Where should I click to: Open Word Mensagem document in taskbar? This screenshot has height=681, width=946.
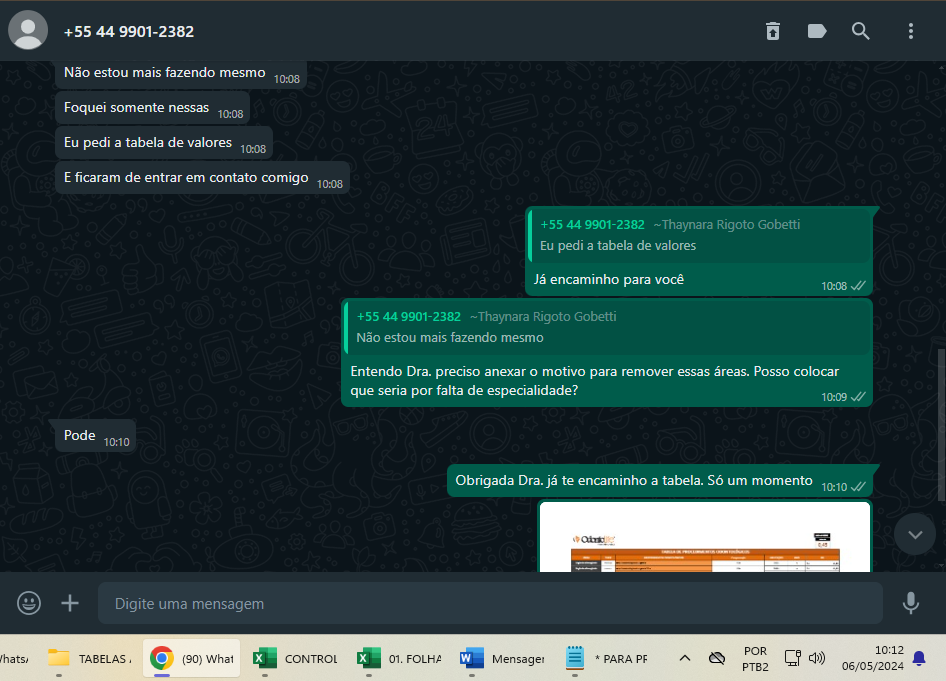click(503, 658)
